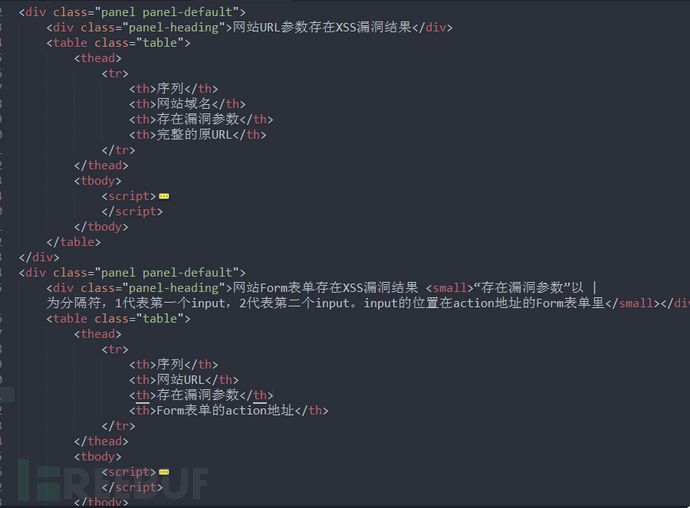Expand the folded code after the first script tag
Image resolution: width=690 pixels, height=508 pixels.
[164, 196]
